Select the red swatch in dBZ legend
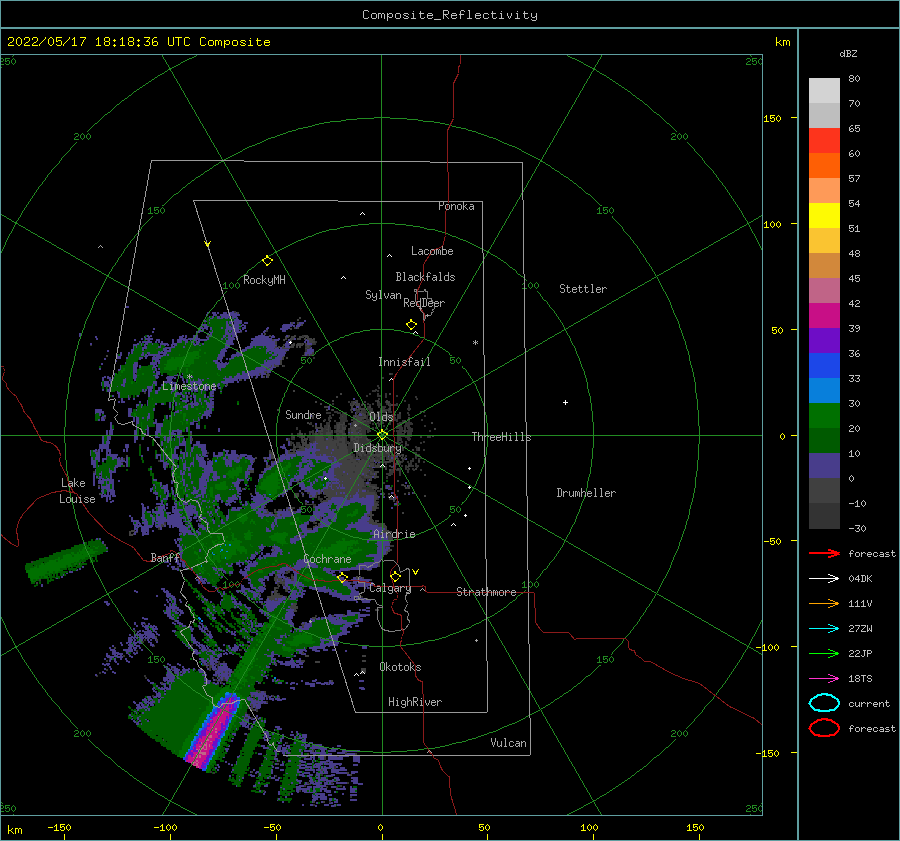 click(x=824, y=141)
